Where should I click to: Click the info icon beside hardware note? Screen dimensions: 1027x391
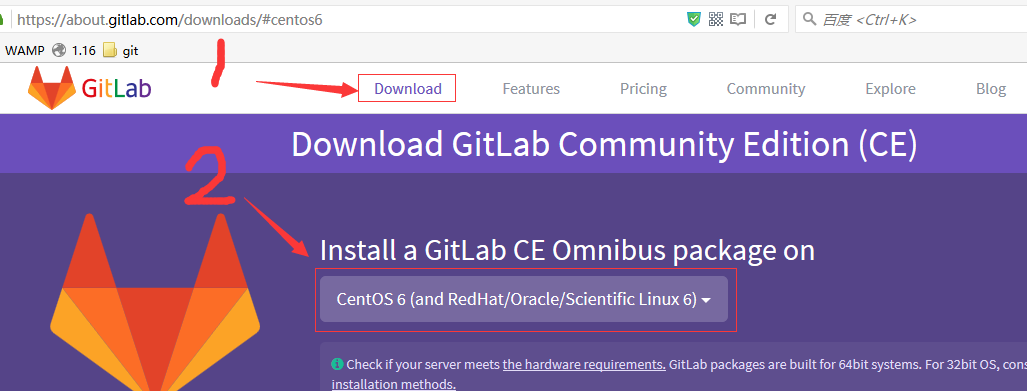[x=337, y=364]
